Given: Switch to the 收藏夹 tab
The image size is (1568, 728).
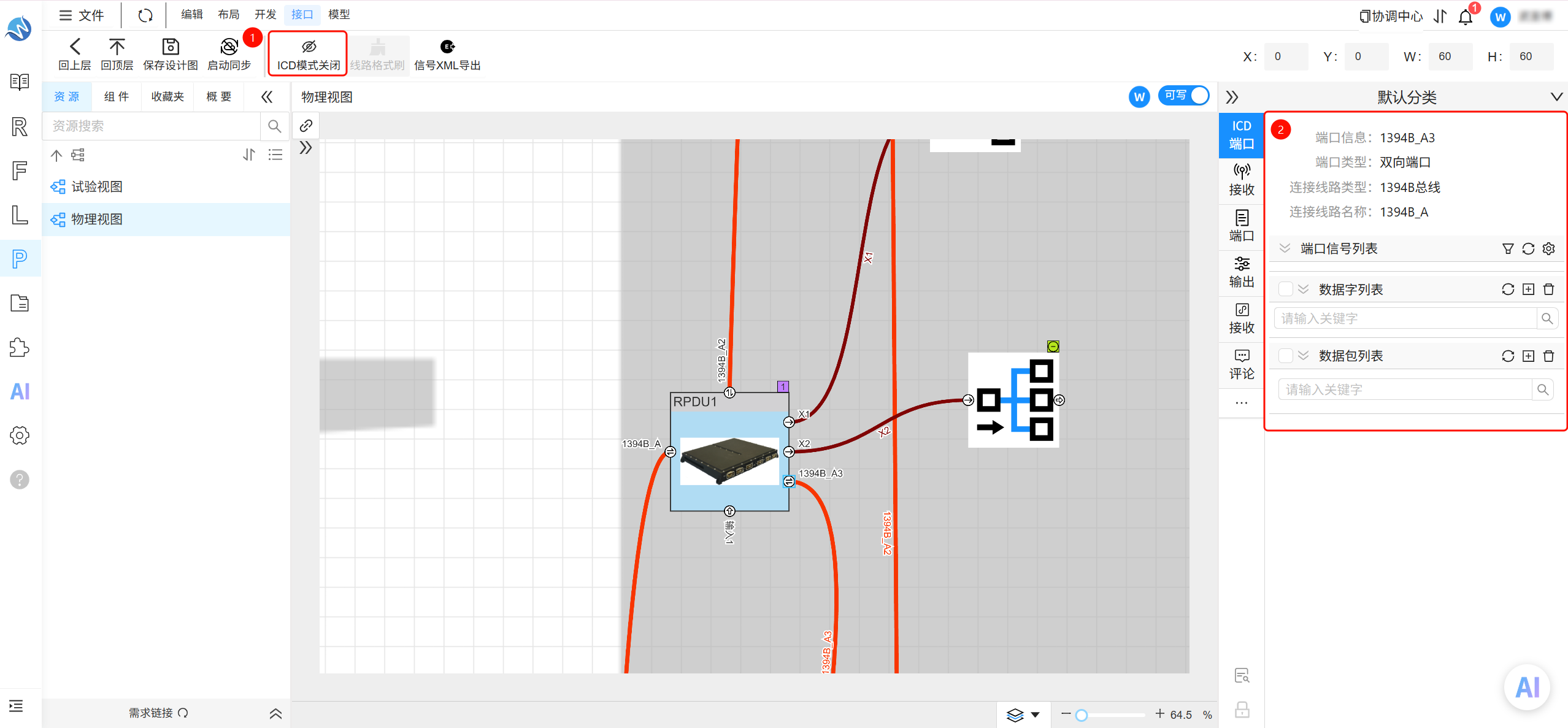Looking at the screenshot, I should coord(167,97).
